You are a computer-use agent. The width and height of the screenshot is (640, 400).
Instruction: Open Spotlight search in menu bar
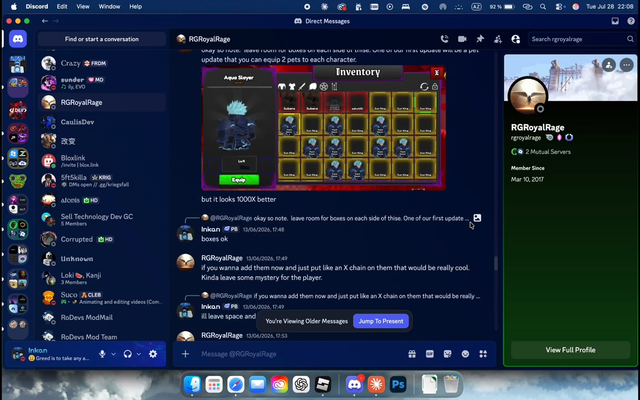coord(543,7)
